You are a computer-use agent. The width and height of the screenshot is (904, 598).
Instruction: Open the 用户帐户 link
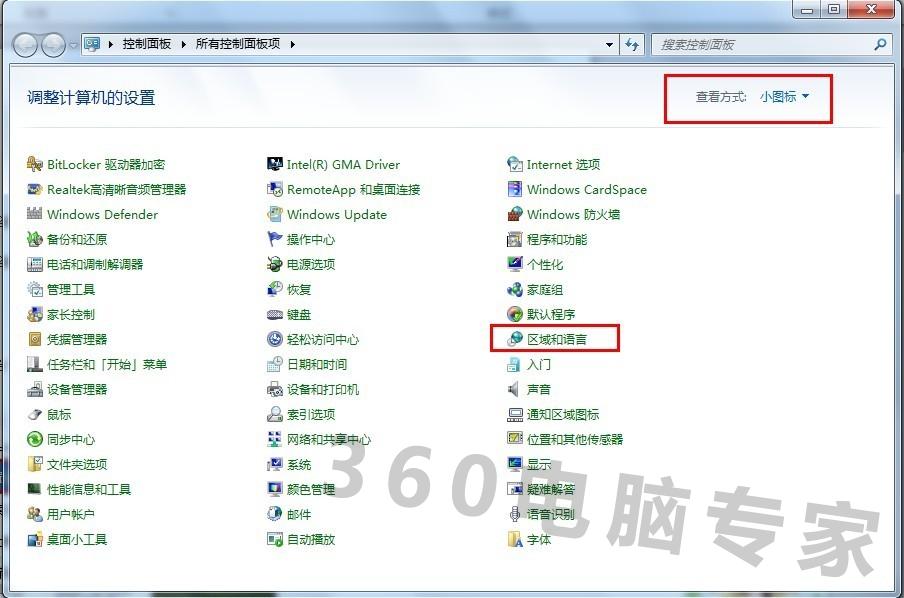[71, 514]
